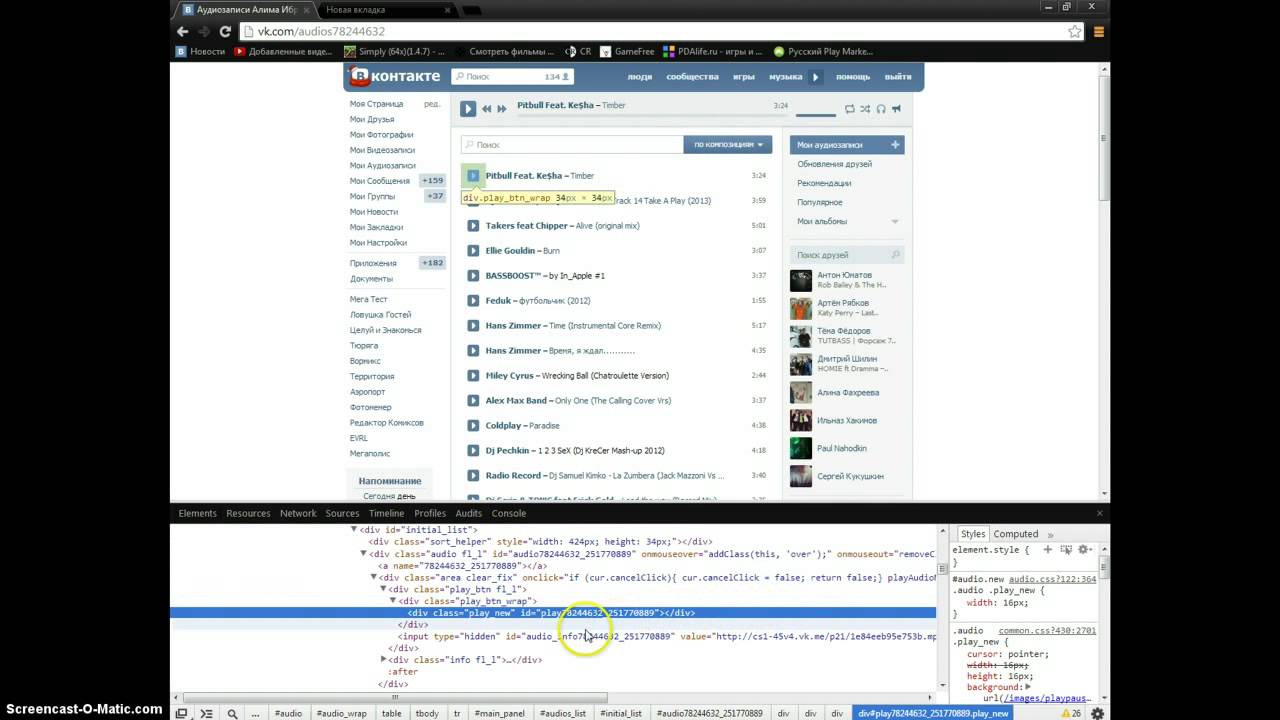Expand the Мои альбомы section
The width and height of the screenshot is (1280, 720).
click(x=894, y=221)
